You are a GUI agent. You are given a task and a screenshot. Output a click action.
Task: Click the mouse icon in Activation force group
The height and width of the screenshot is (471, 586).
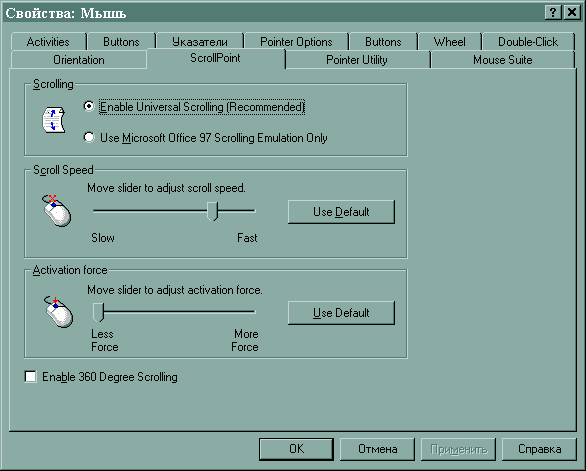(58, 312)
